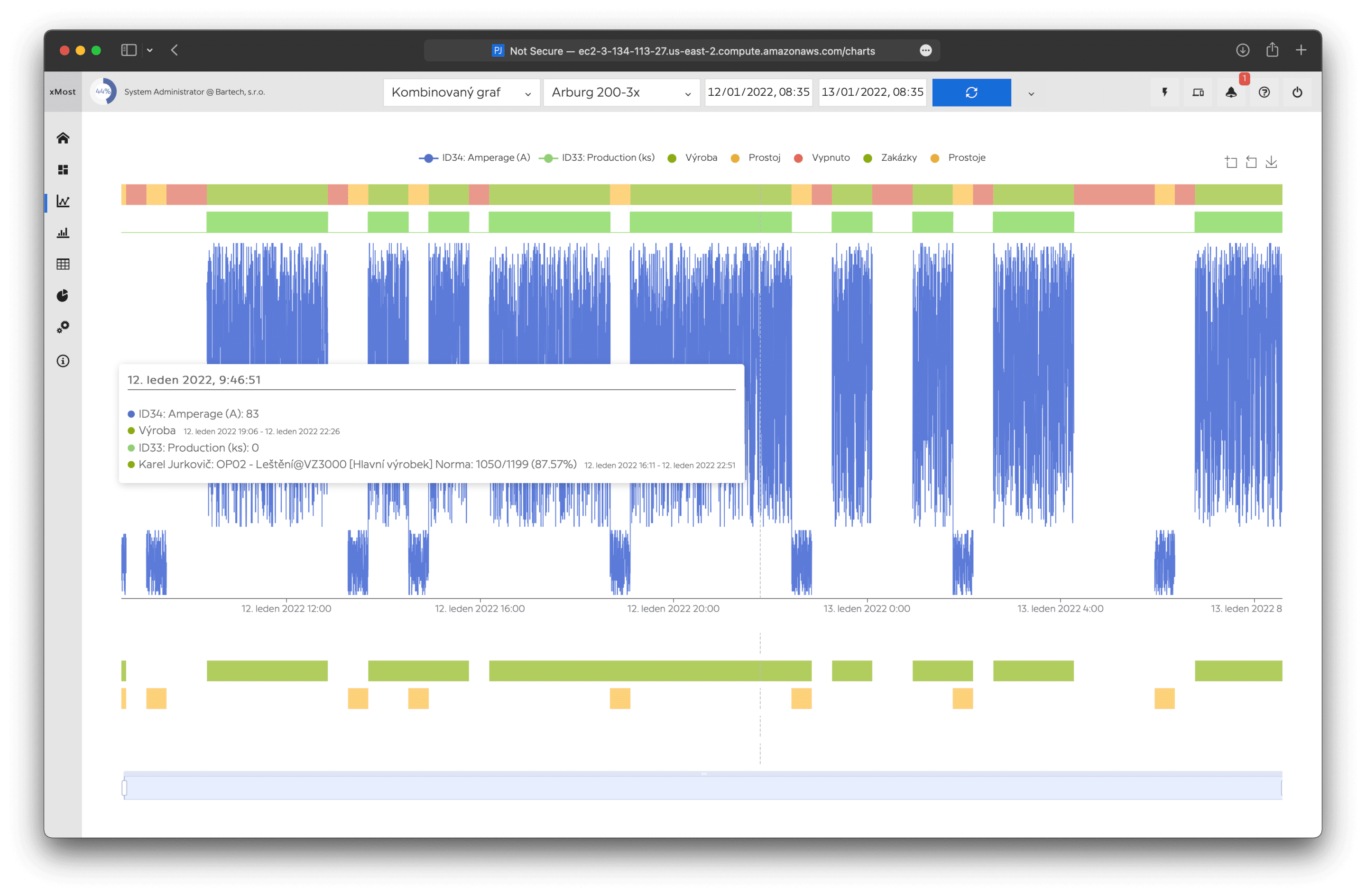Edit the start date 12/01/2022, 08:35
This screenshot has width=1366, height=896.
click(x=758, y=92)
